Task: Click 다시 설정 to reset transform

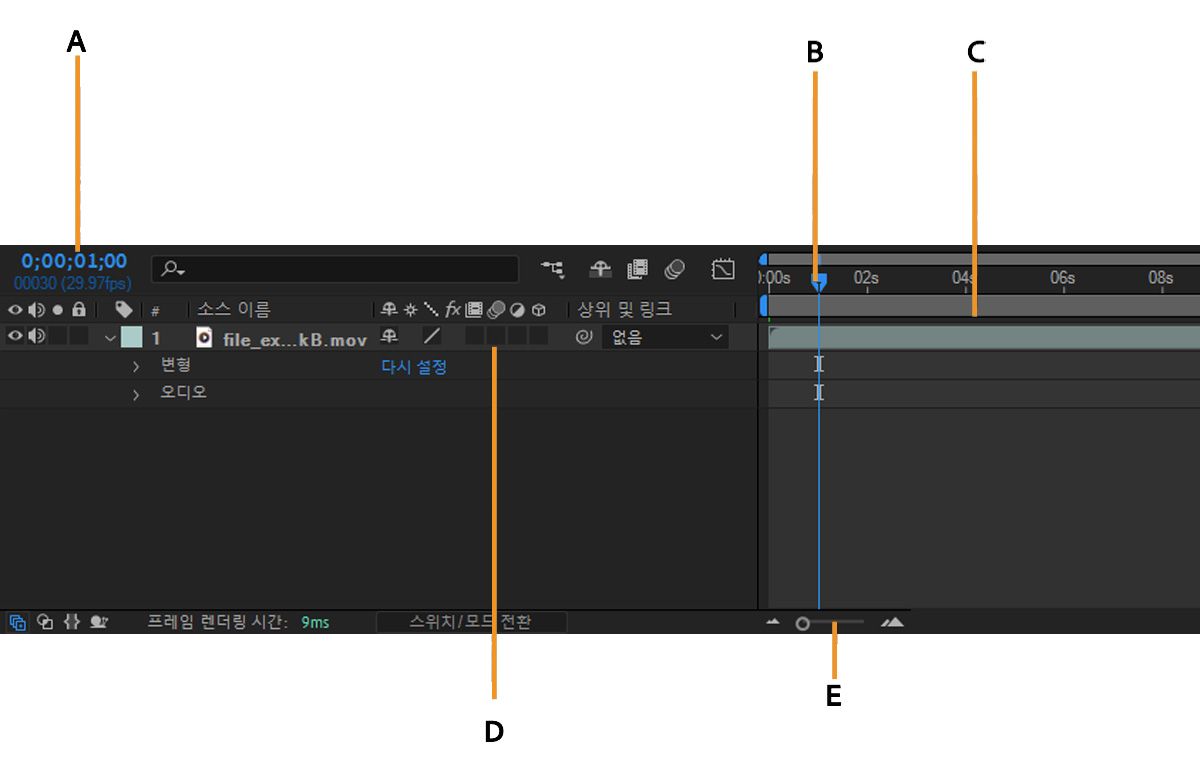Action: tap(414, 367)
